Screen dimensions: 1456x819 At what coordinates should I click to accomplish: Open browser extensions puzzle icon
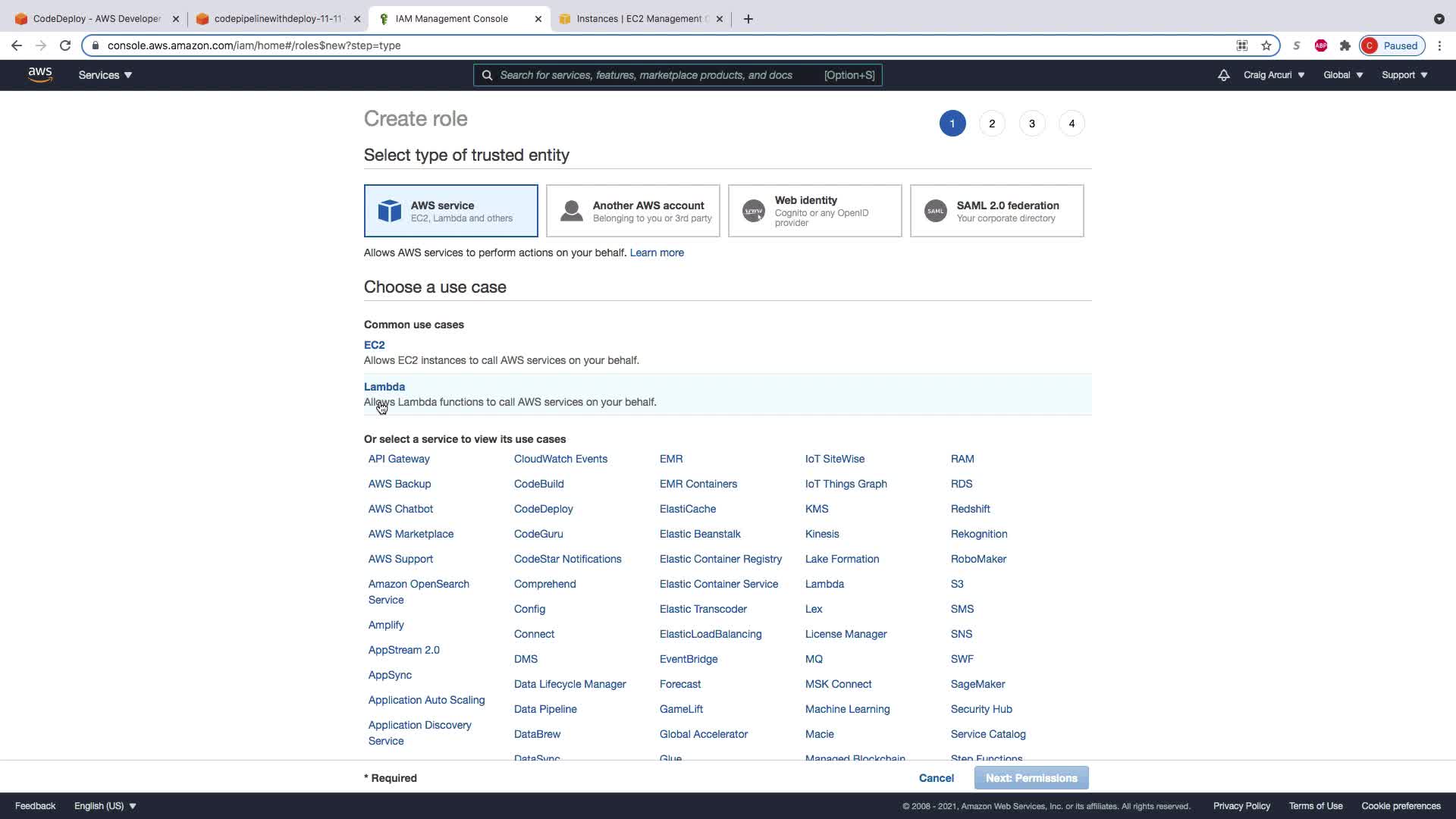click(x=1345, y=45)
